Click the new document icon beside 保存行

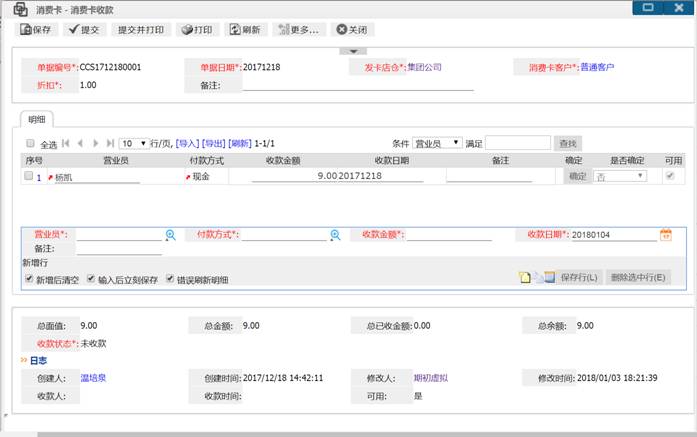[x=524, y=277]
